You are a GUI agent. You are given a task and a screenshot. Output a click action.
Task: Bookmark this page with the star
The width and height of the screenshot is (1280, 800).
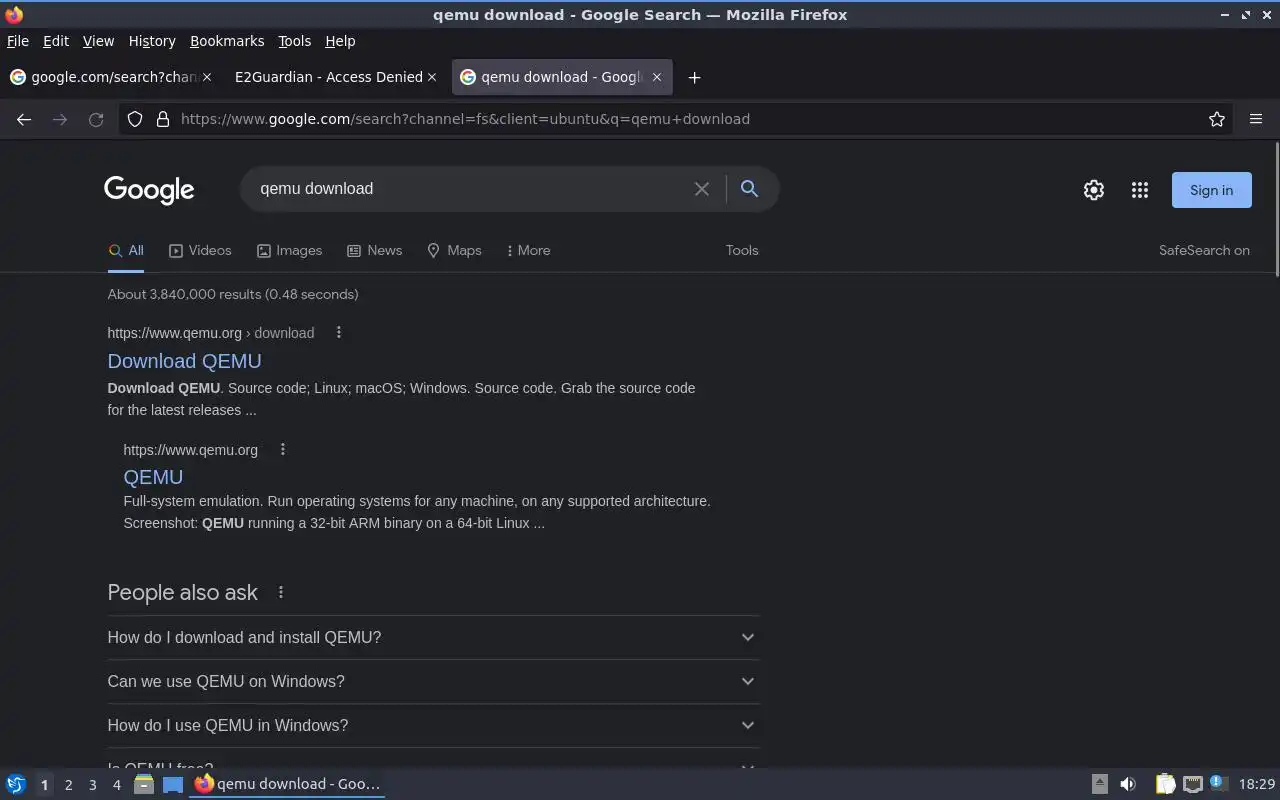click(1217, 119)
